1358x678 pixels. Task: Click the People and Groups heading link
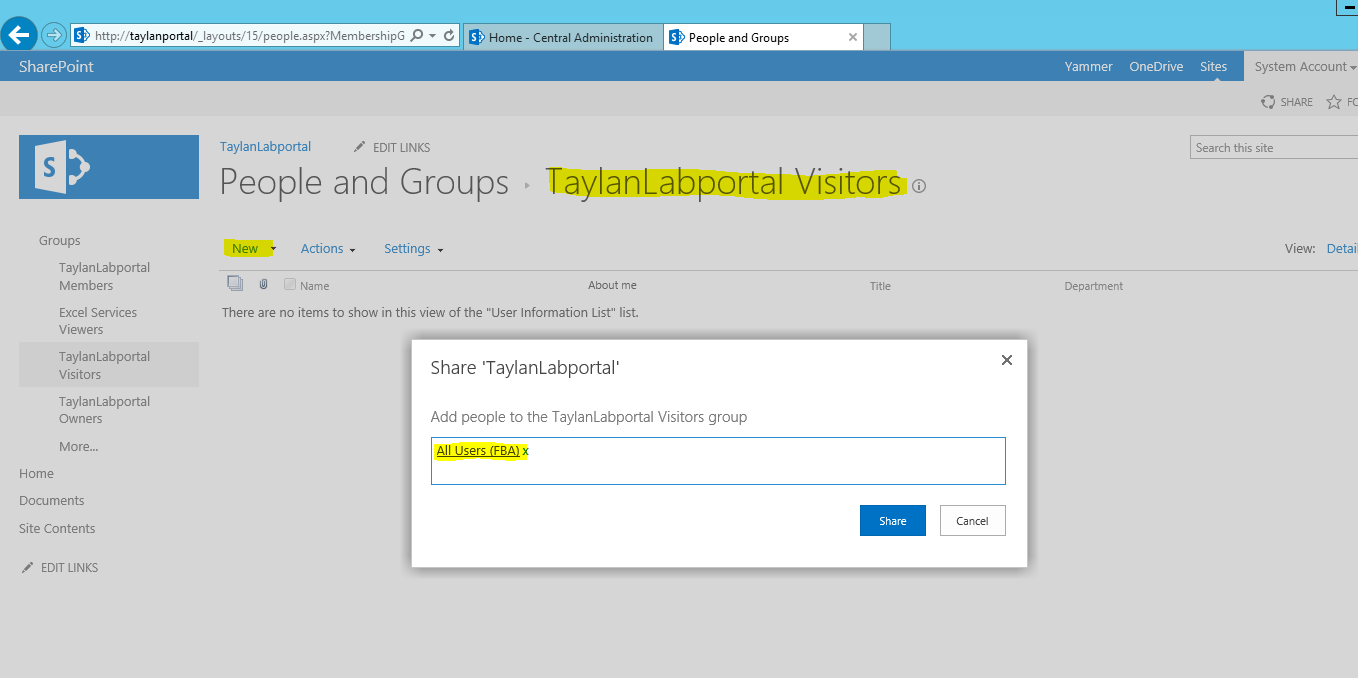click(x=364, y=183)
